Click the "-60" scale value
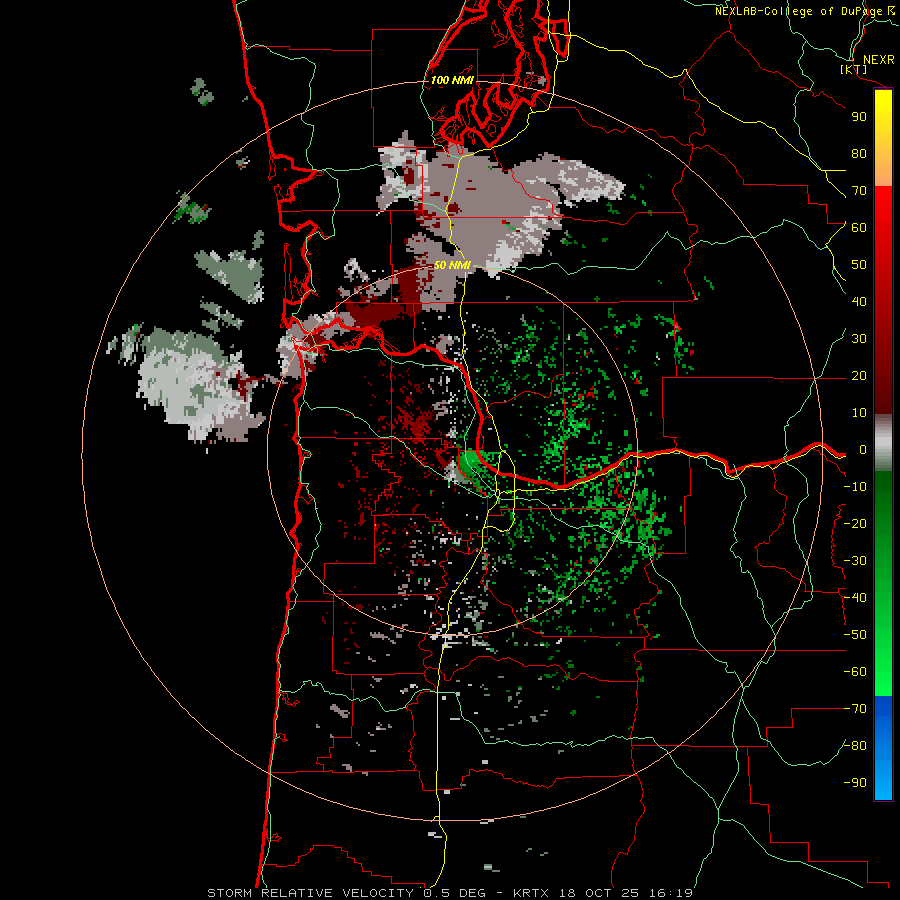 [x=855, y=672]
